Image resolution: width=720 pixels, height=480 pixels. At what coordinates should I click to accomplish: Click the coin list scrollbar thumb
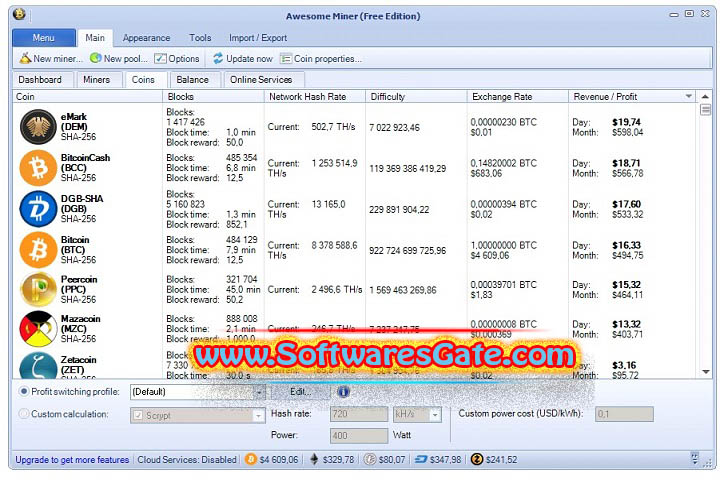705,110
